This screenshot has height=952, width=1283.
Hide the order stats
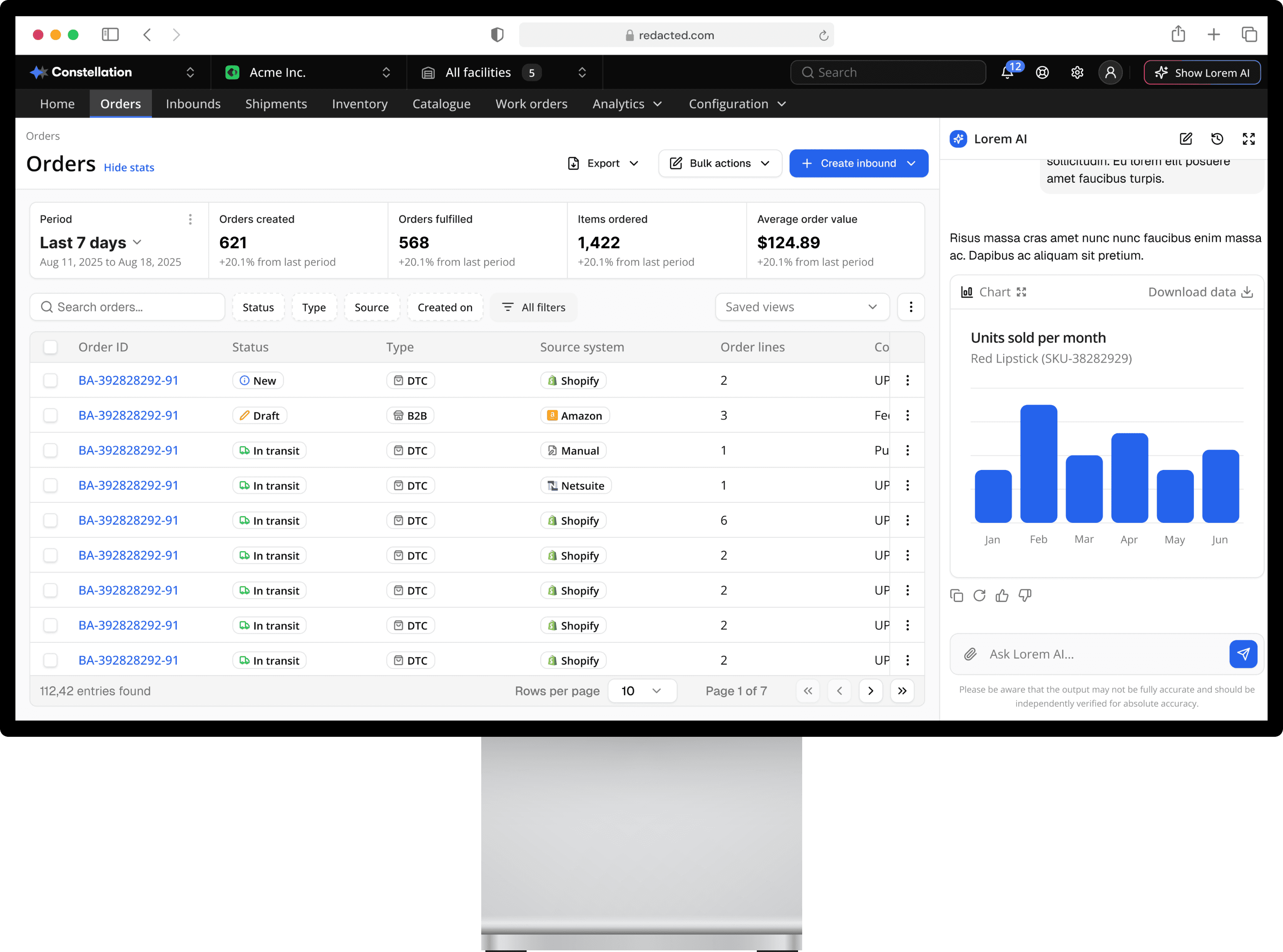[129, 168]
